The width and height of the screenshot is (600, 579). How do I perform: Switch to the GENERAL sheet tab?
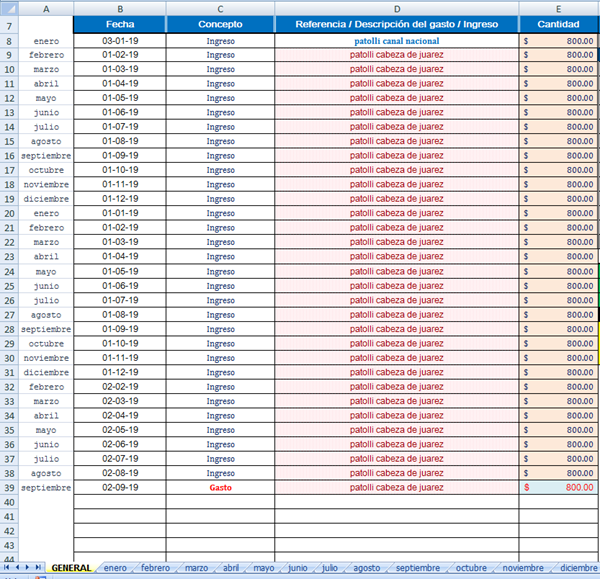pos(72,568)
